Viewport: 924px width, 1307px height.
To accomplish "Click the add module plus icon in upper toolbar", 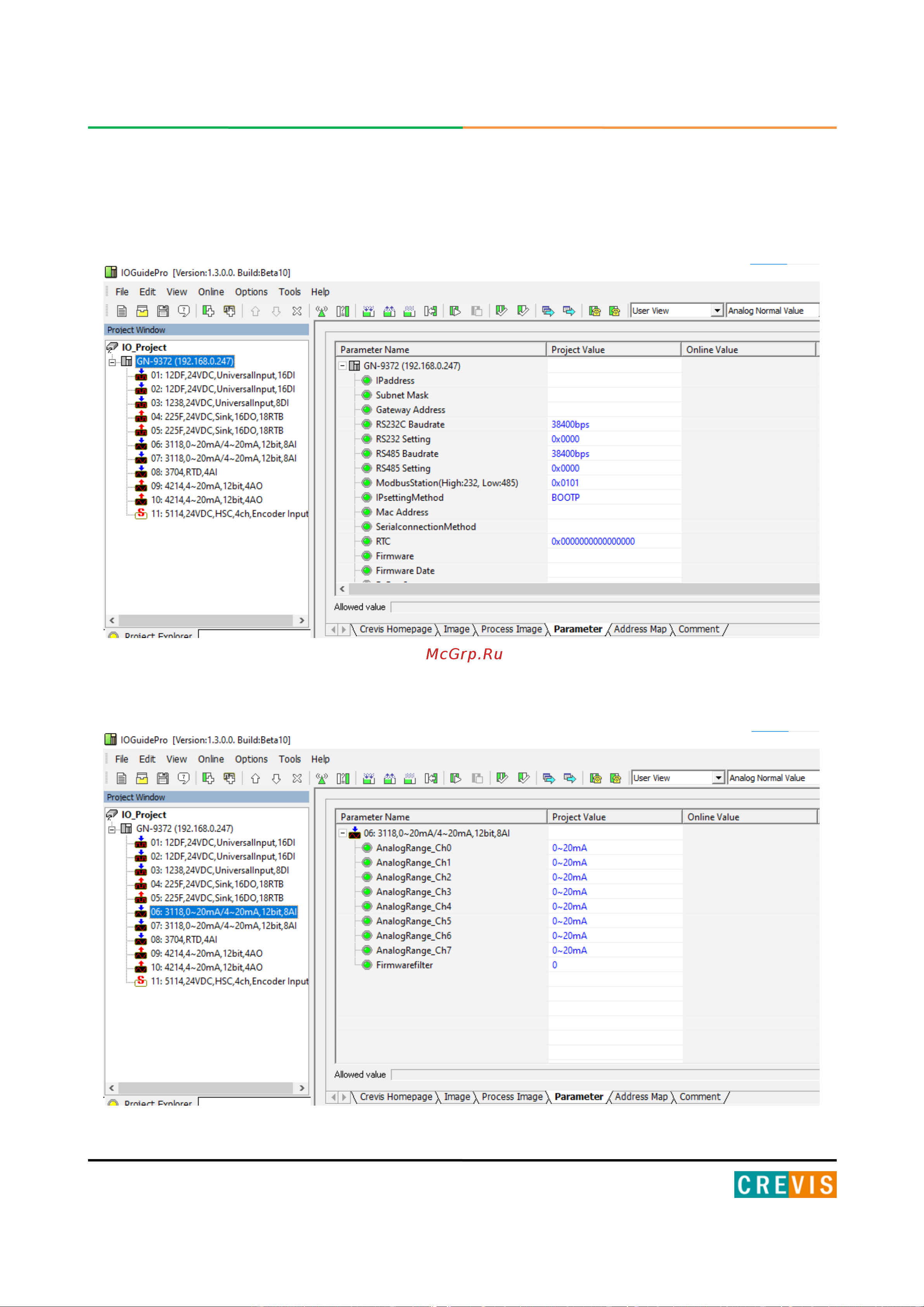I will [208, 311].
